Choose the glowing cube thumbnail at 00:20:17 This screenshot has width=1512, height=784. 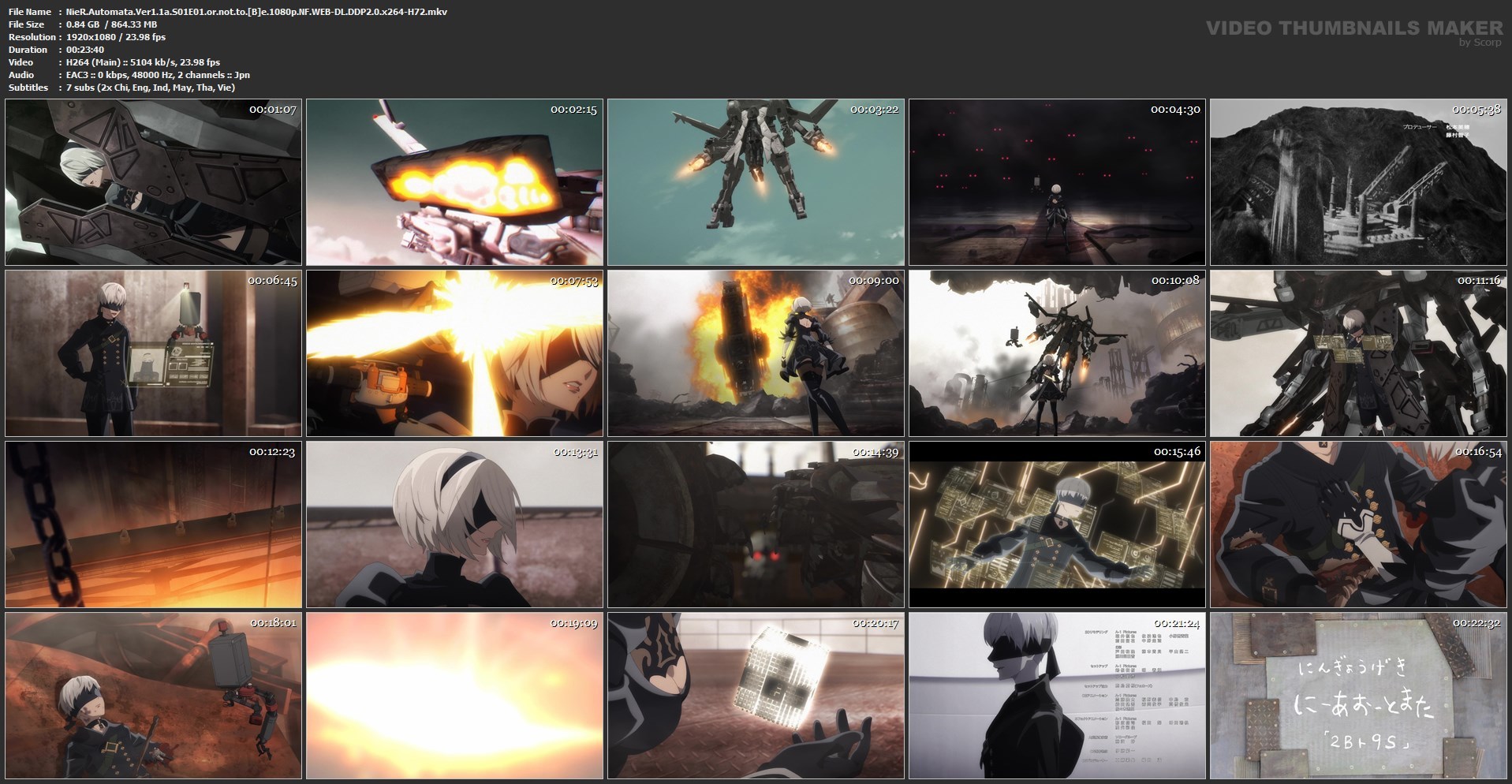tap(756, 696)
